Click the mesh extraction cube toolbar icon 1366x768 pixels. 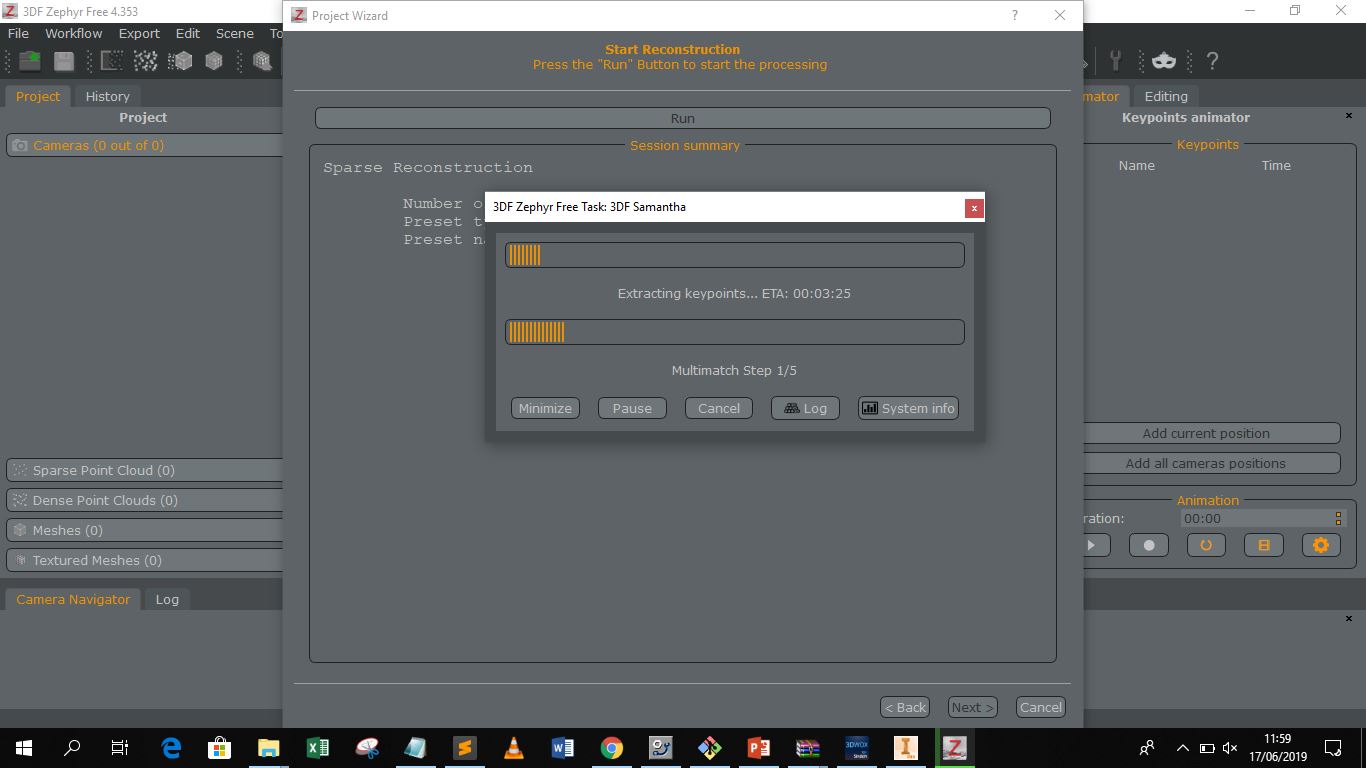181,61
